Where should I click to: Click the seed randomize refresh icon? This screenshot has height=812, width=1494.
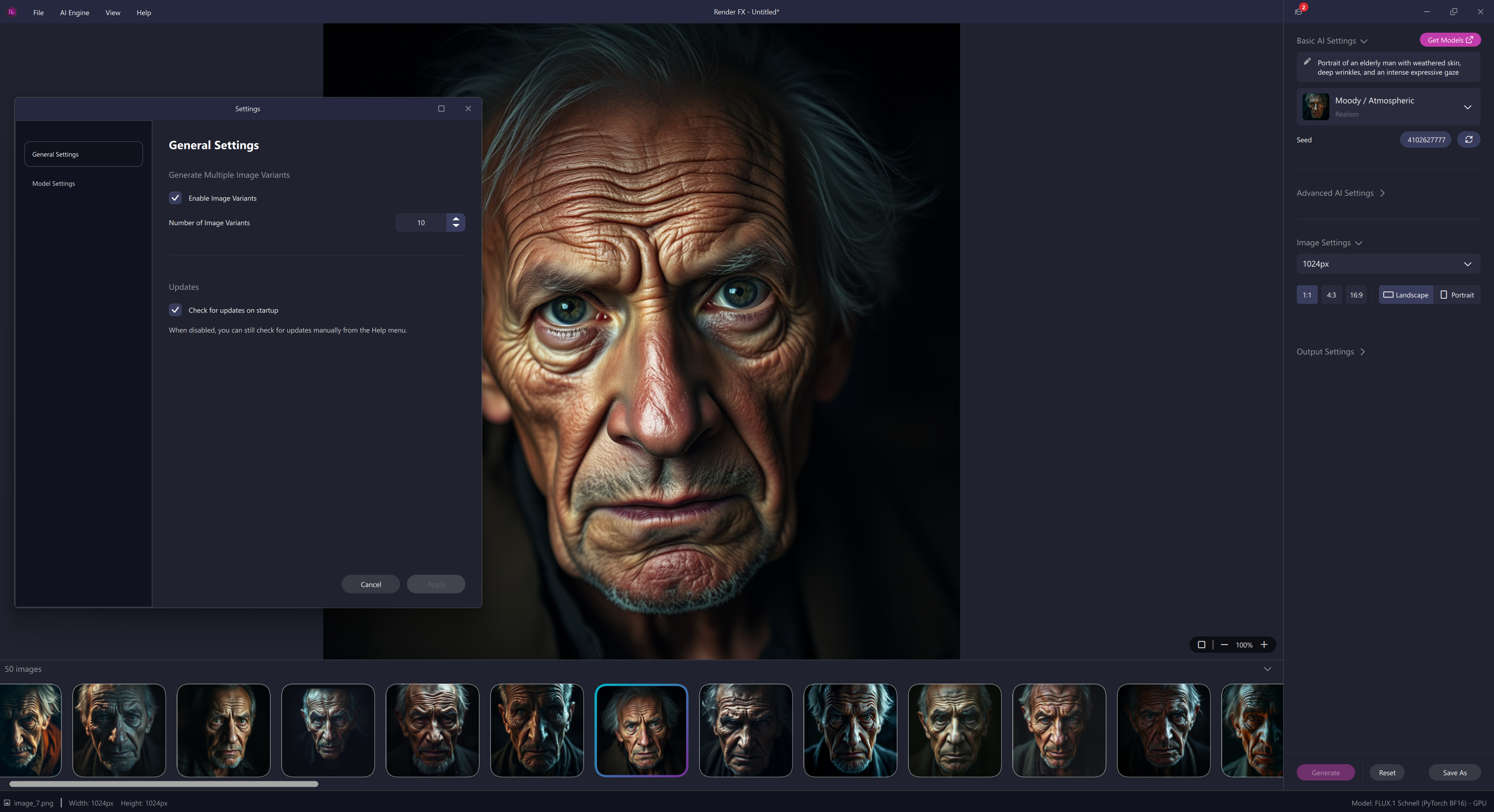point(1468,140)
